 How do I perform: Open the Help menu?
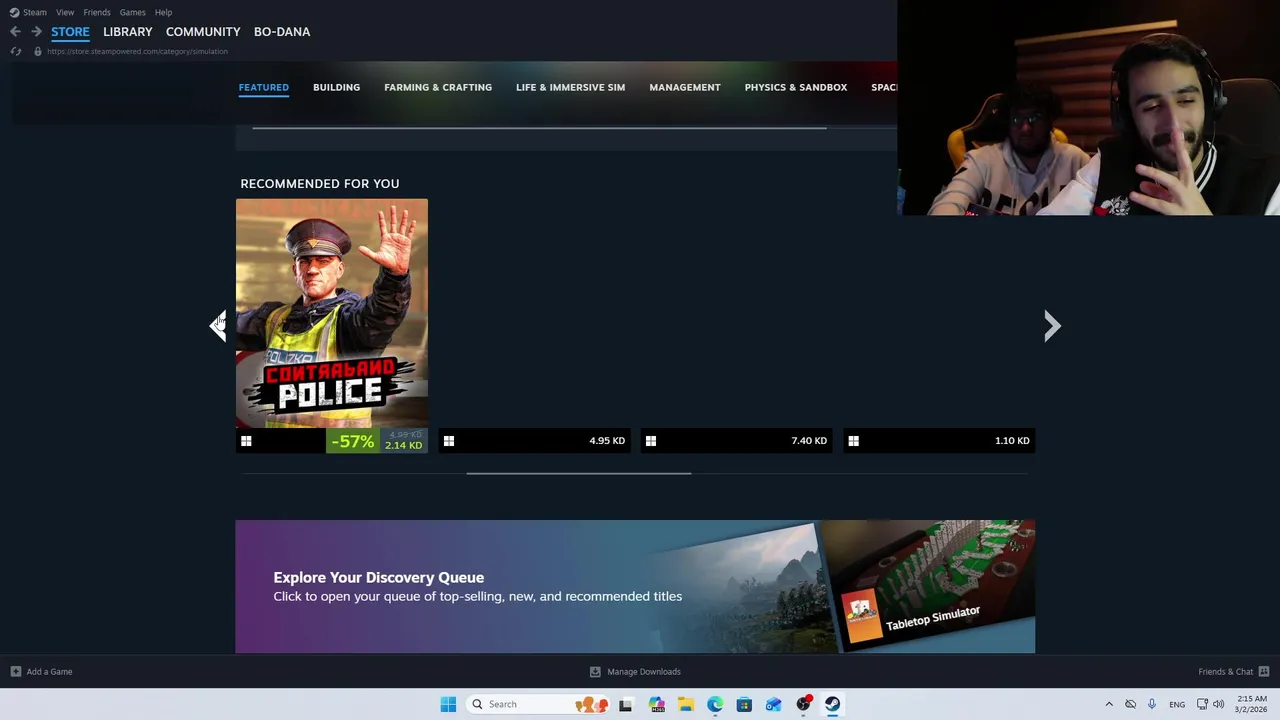163,12
